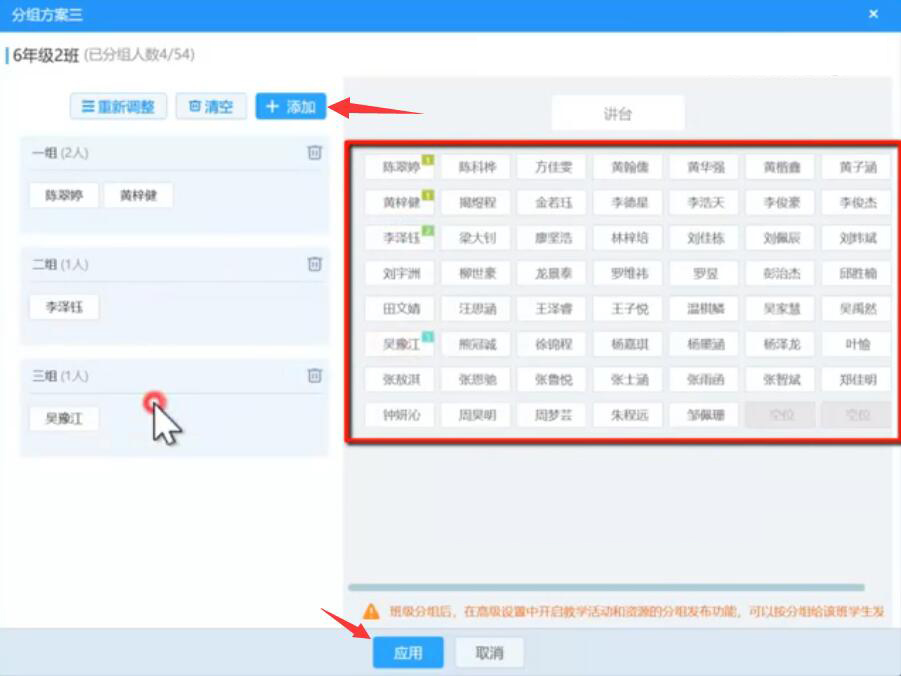Select seat 黄梓健 in the seating chart

[x=400, y=202]
